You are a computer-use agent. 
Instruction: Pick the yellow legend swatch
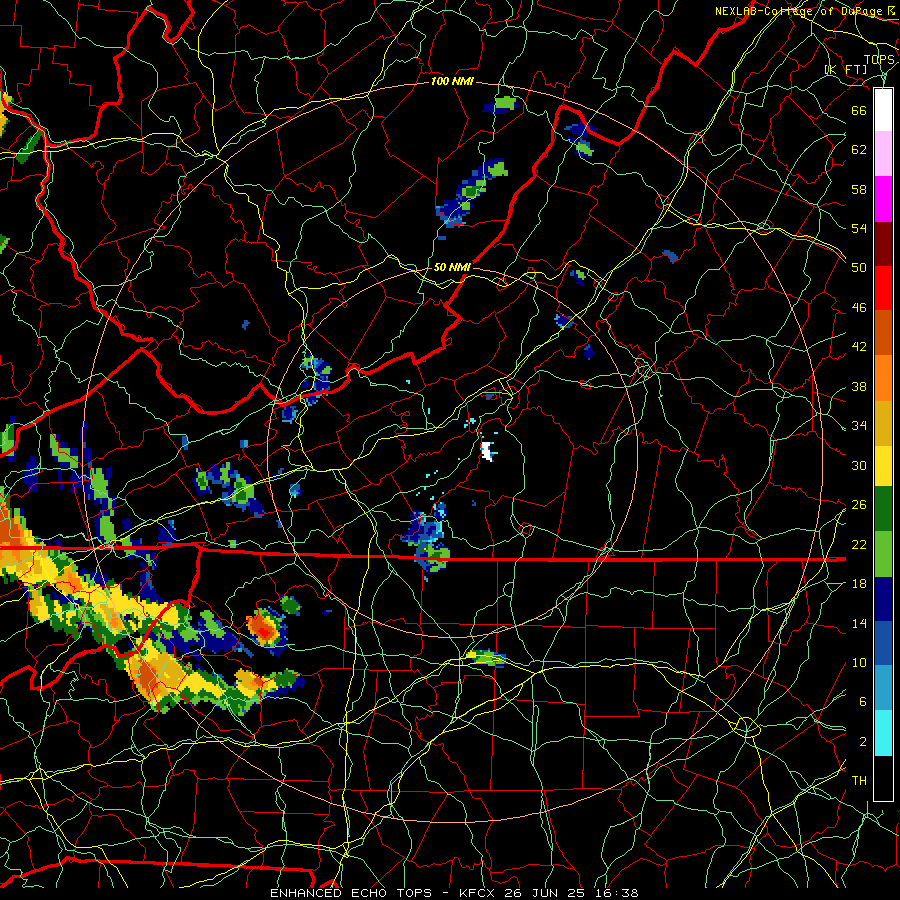tap(883, 466)
